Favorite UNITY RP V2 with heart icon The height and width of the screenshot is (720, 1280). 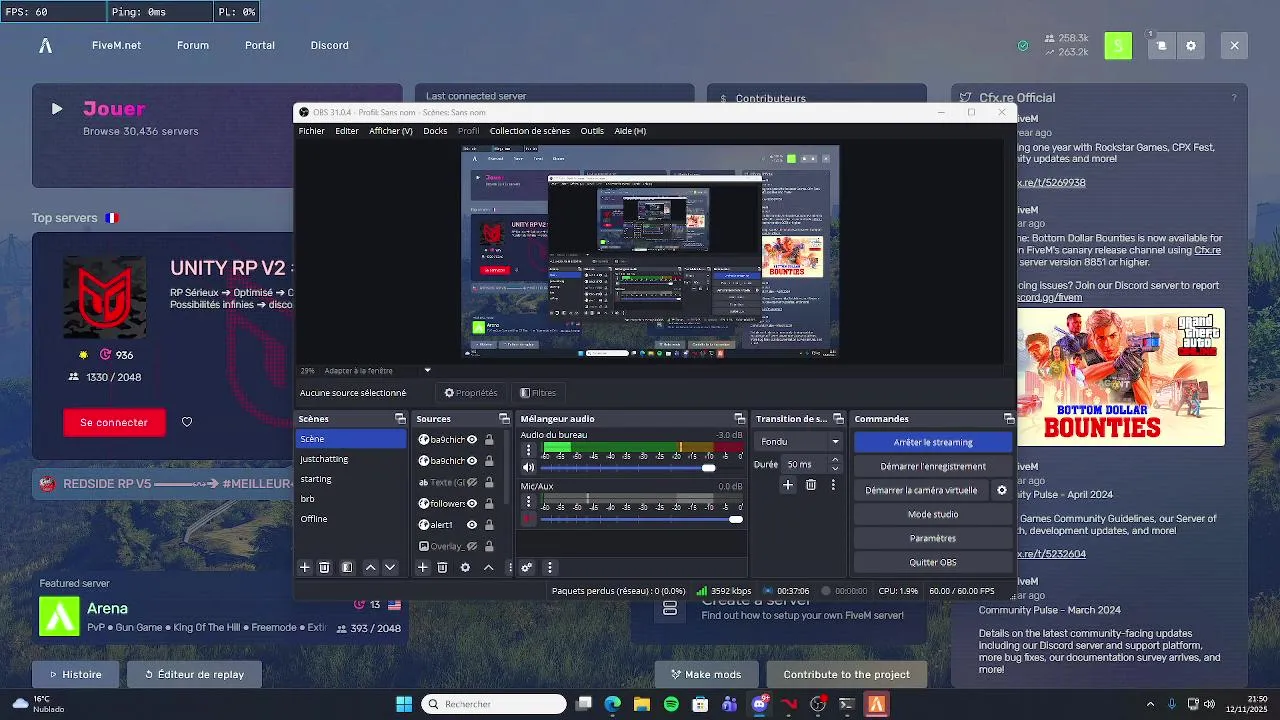pos(187,422)
